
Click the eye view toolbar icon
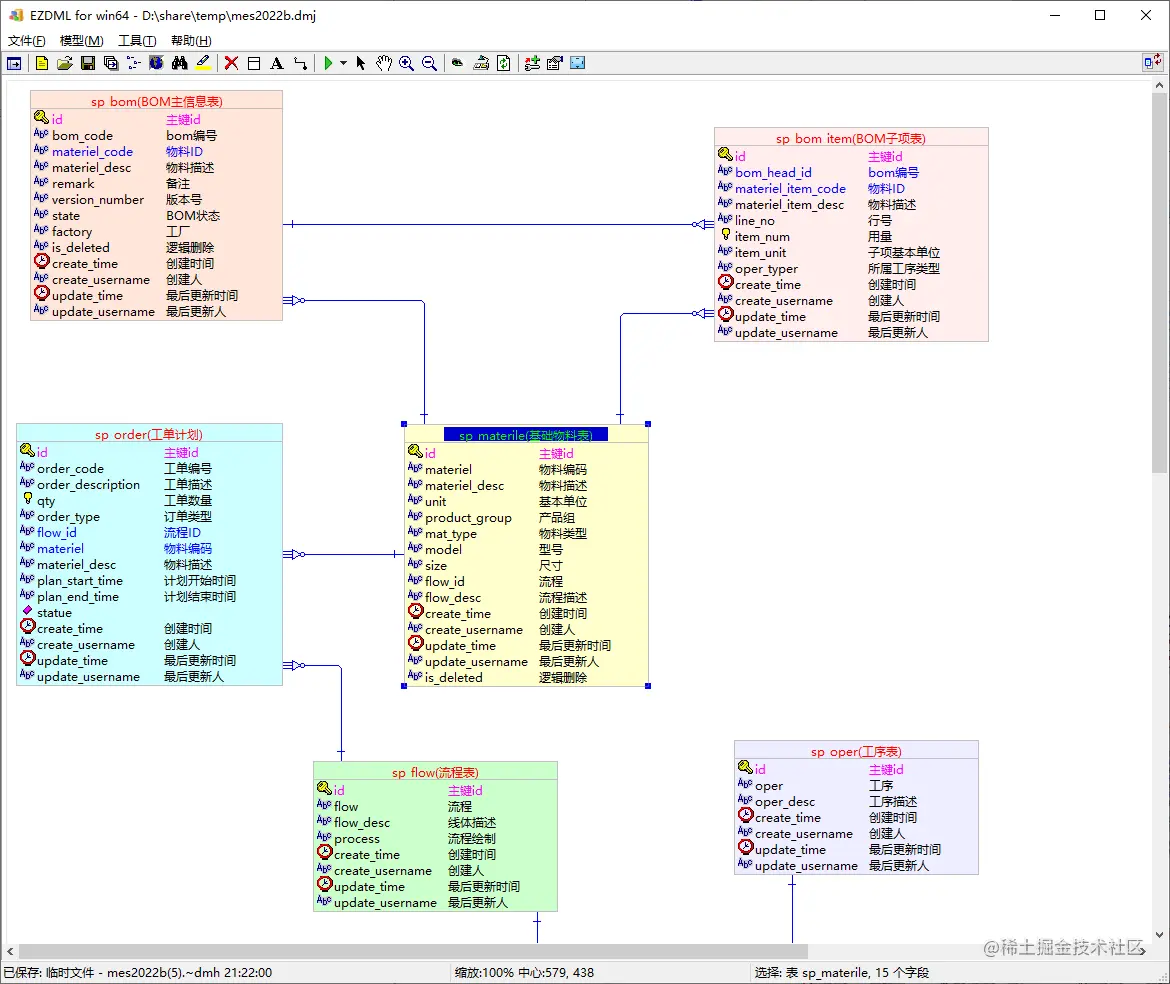[x=457, y=63]
